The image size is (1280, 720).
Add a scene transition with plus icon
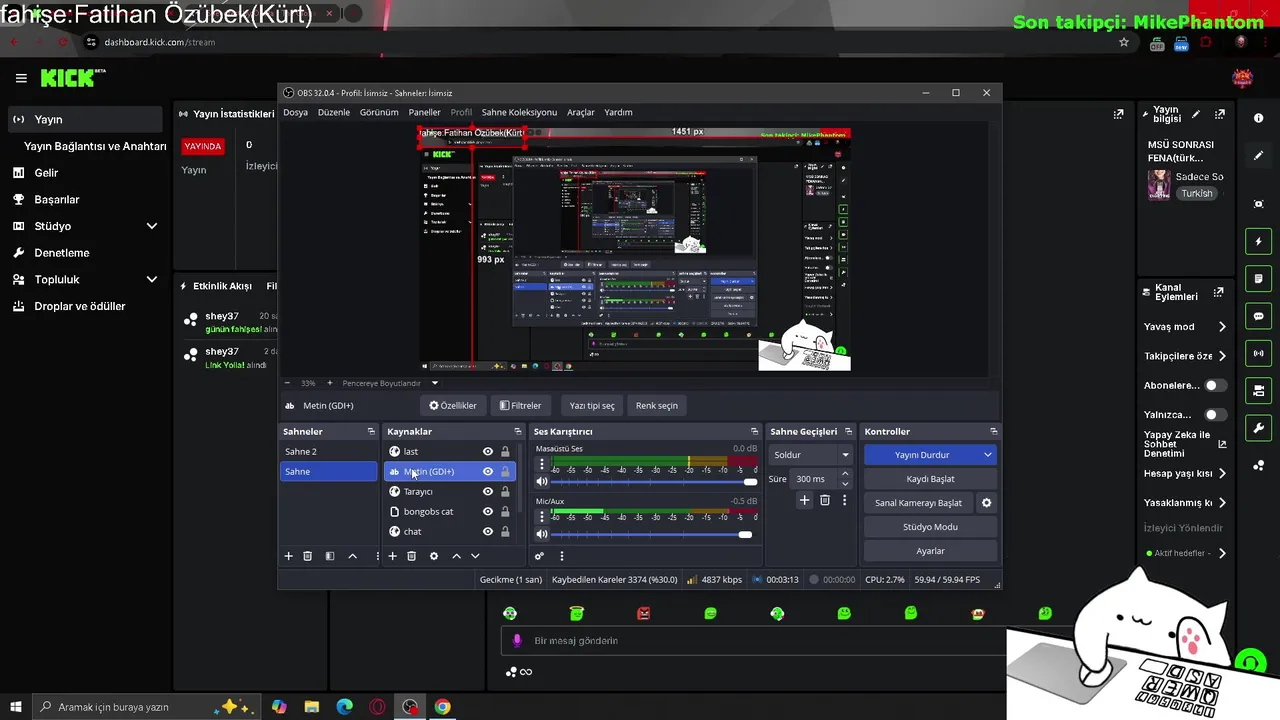pos(804,500)
